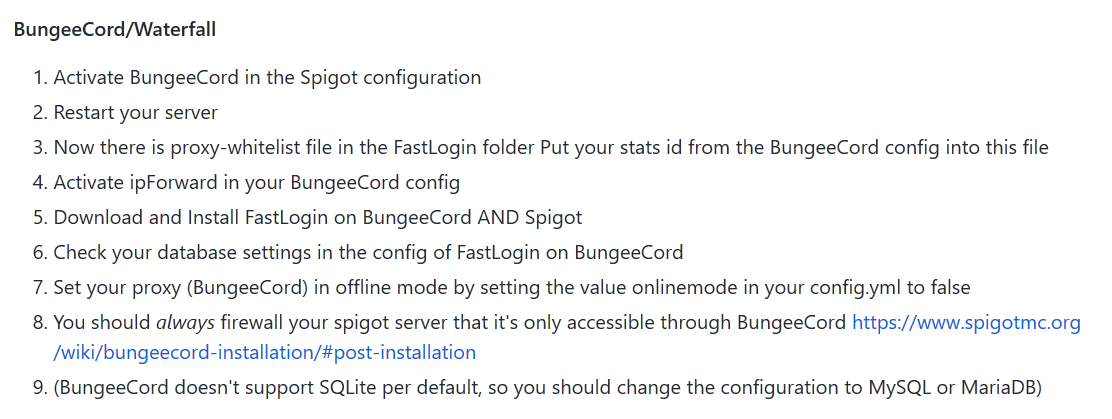Click the "Restart your server" step

[x=136, y=112]
